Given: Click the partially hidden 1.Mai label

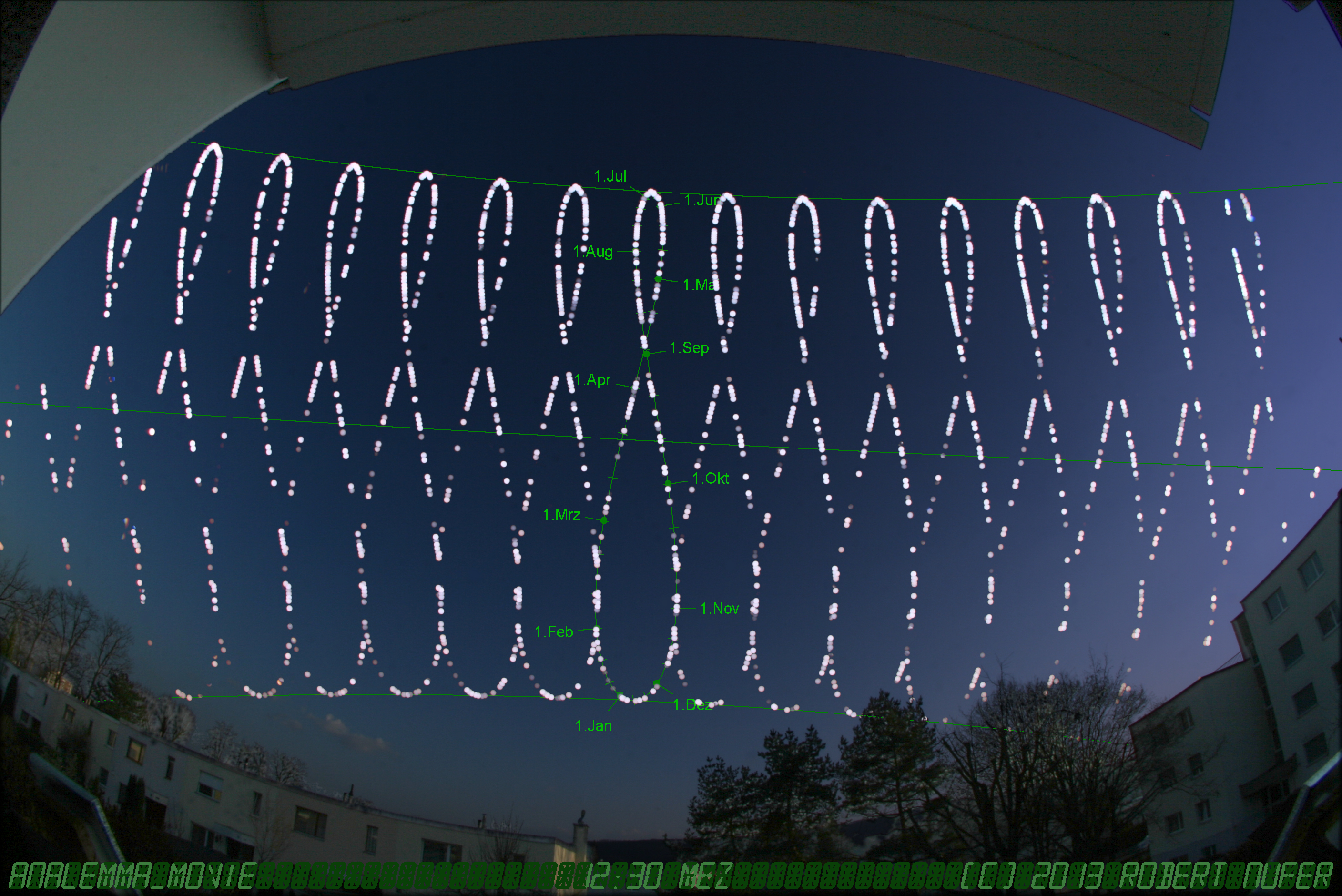Looking at the screenshot, I should point(699,285).
